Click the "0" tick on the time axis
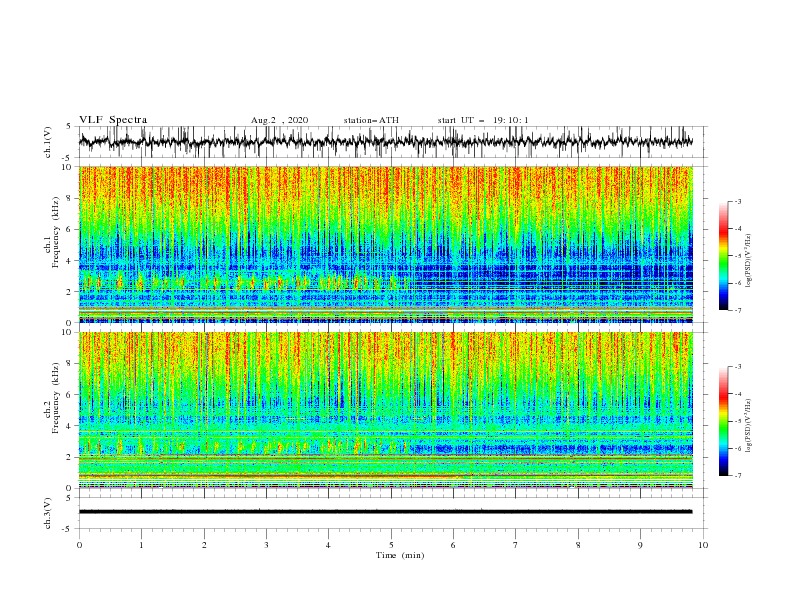792x612 pixels. click(79, 545)
